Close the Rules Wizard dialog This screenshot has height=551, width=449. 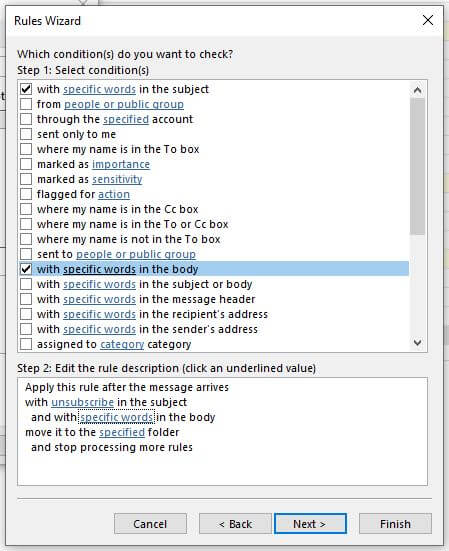tap(428, 20)
